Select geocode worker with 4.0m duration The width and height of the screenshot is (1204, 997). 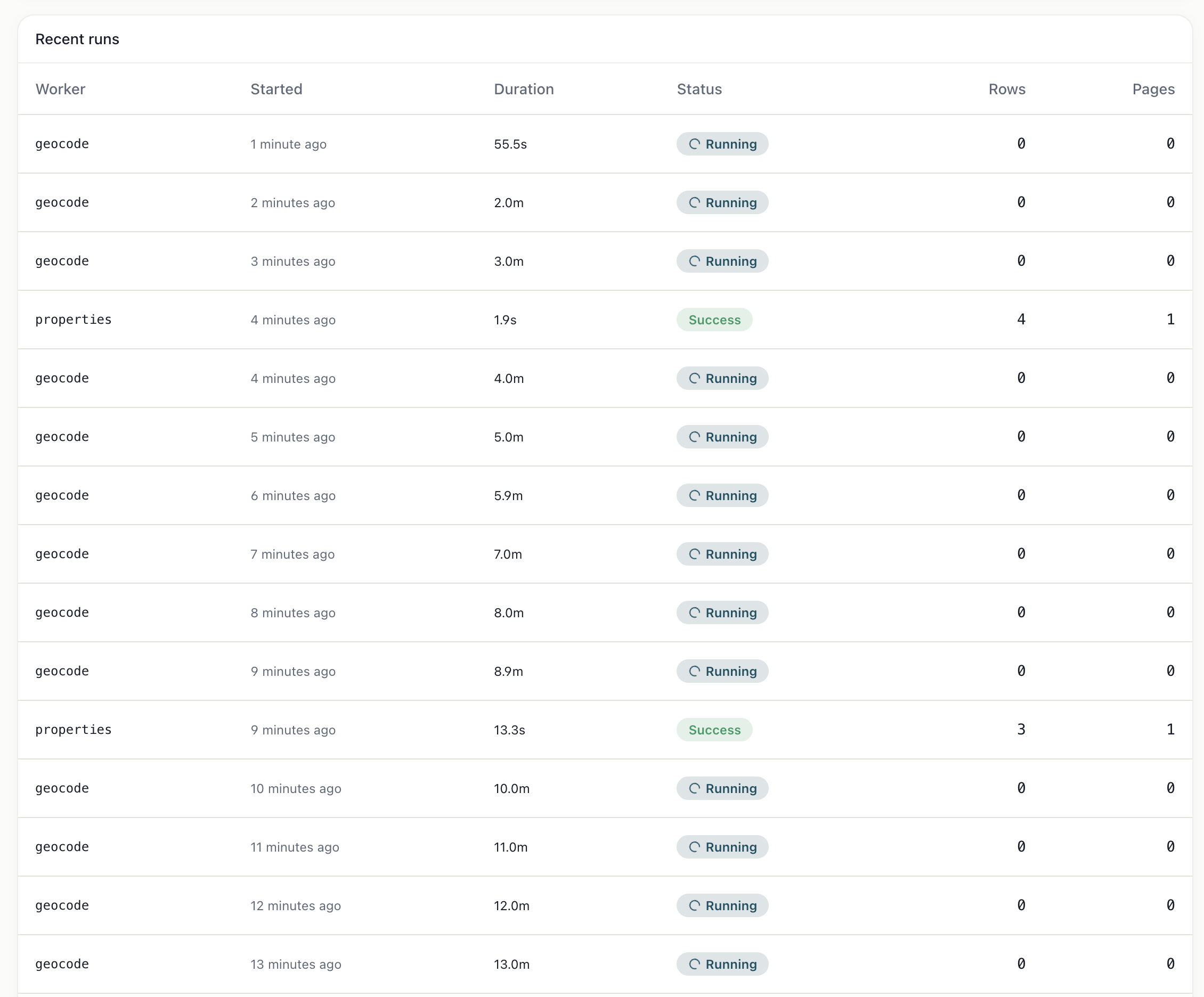62,378
